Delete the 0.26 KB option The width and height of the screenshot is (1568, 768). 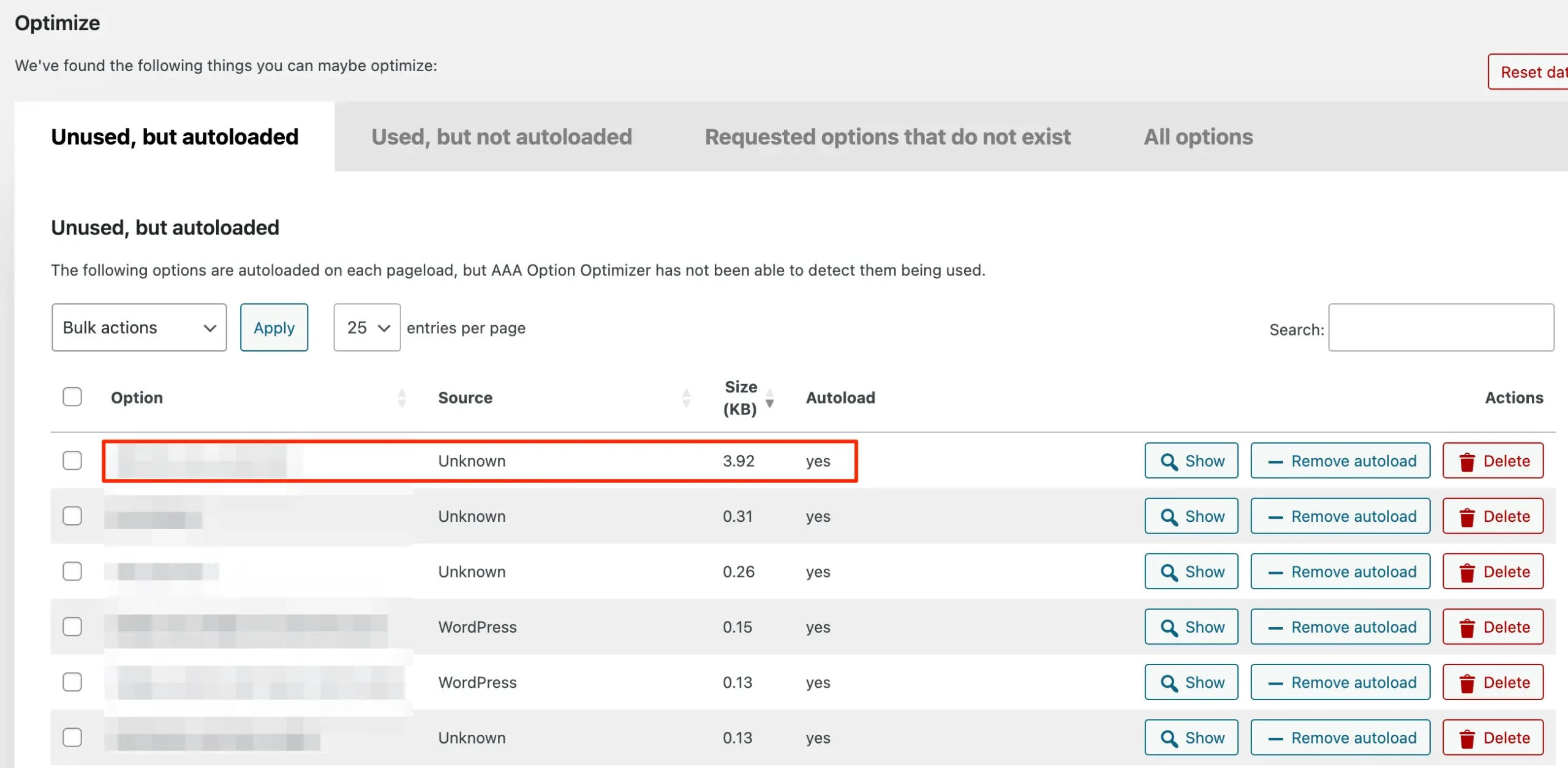1493,571
